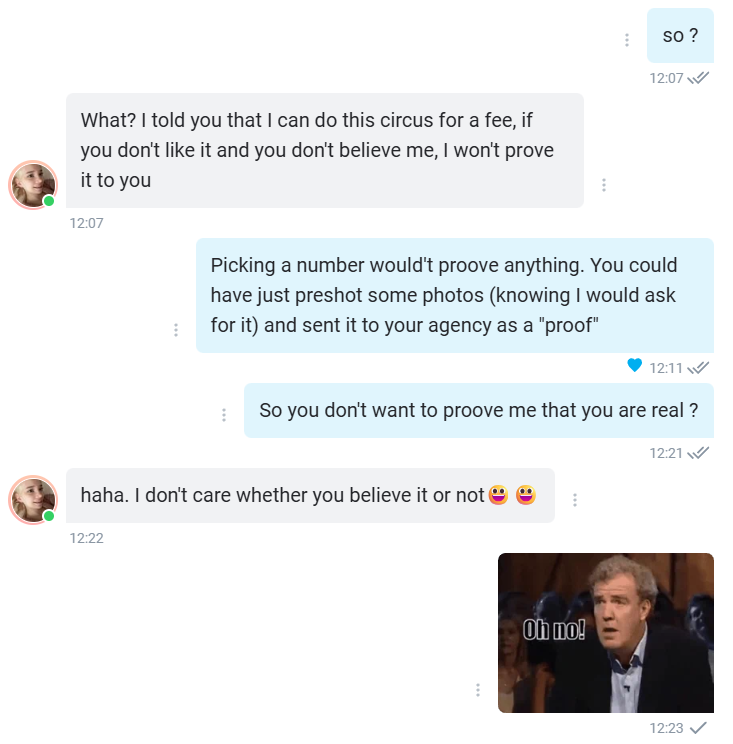Viewport: 733px width, 744px height.
Task: Click the double-check read receipt next to 12:07
Action: [x=699, y=78]
